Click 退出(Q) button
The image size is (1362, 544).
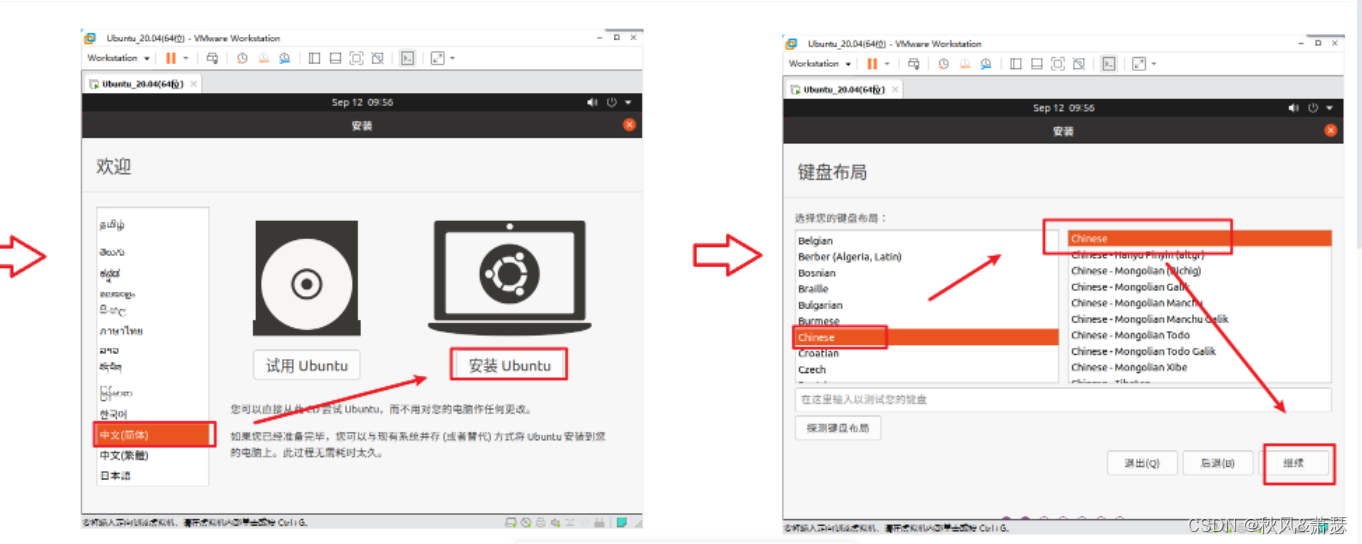click(x=1141, y=463)
